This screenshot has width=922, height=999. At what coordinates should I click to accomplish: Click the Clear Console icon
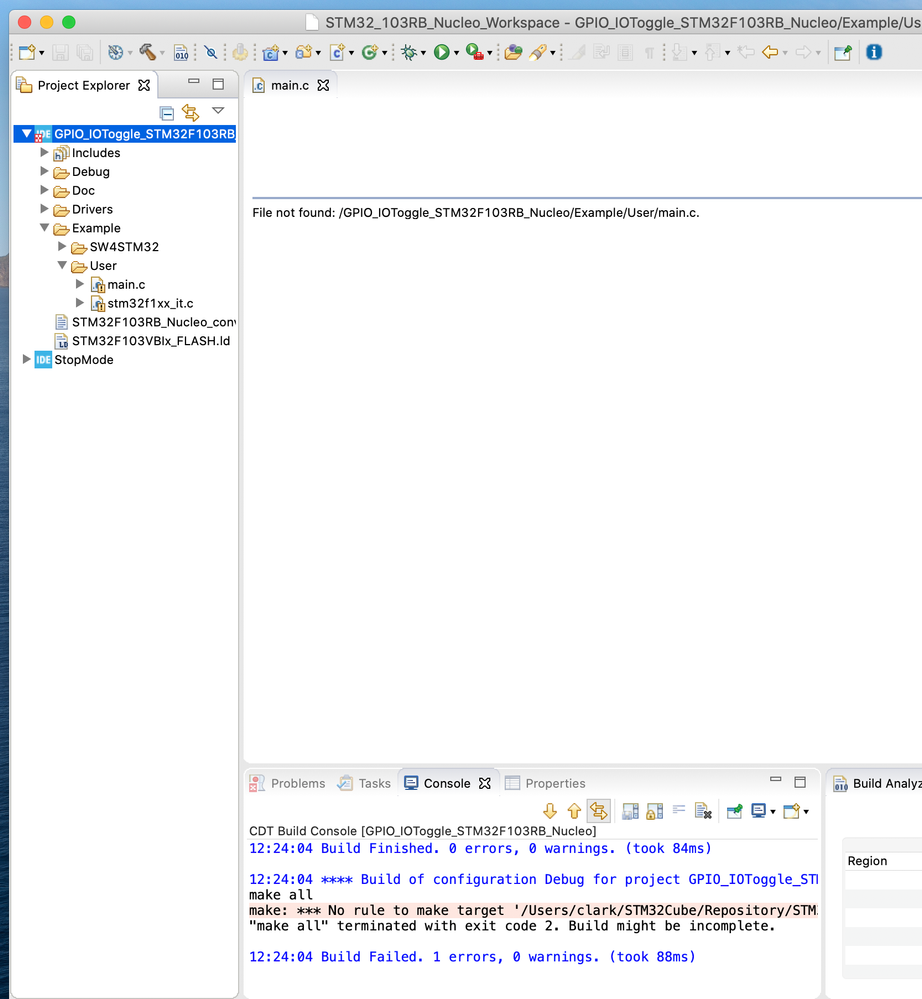pyautogui.click(x=703, y=811)
